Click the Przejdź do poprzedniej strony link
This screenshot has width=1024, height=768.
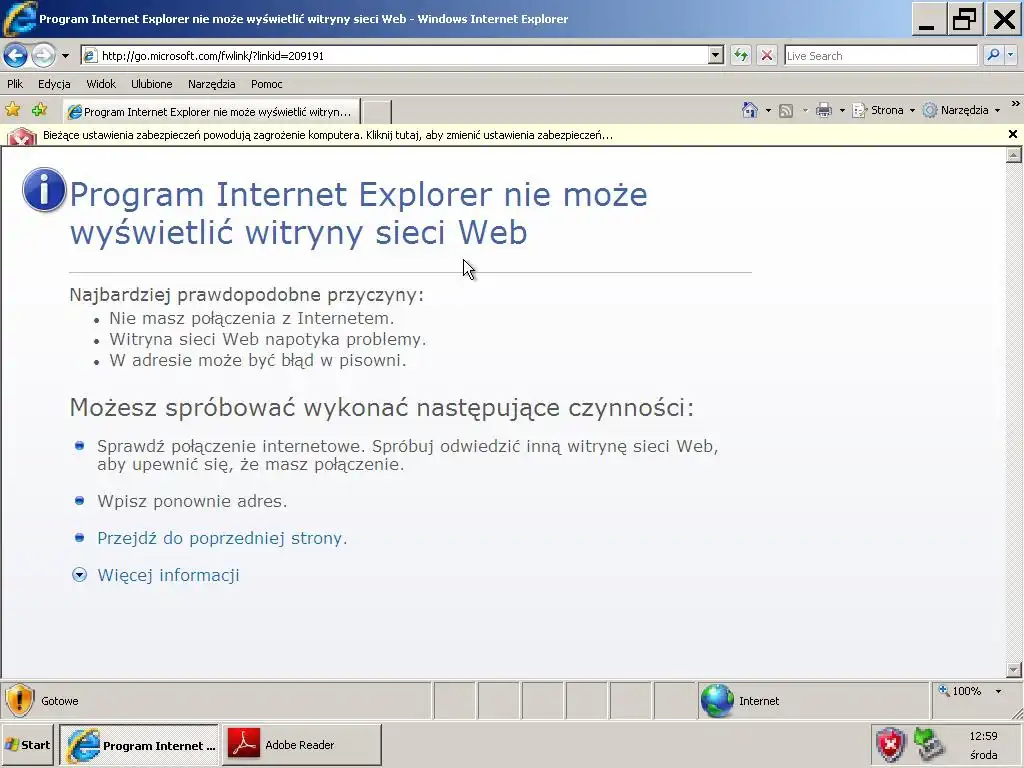pyautogui.click(x=222, y=538)
